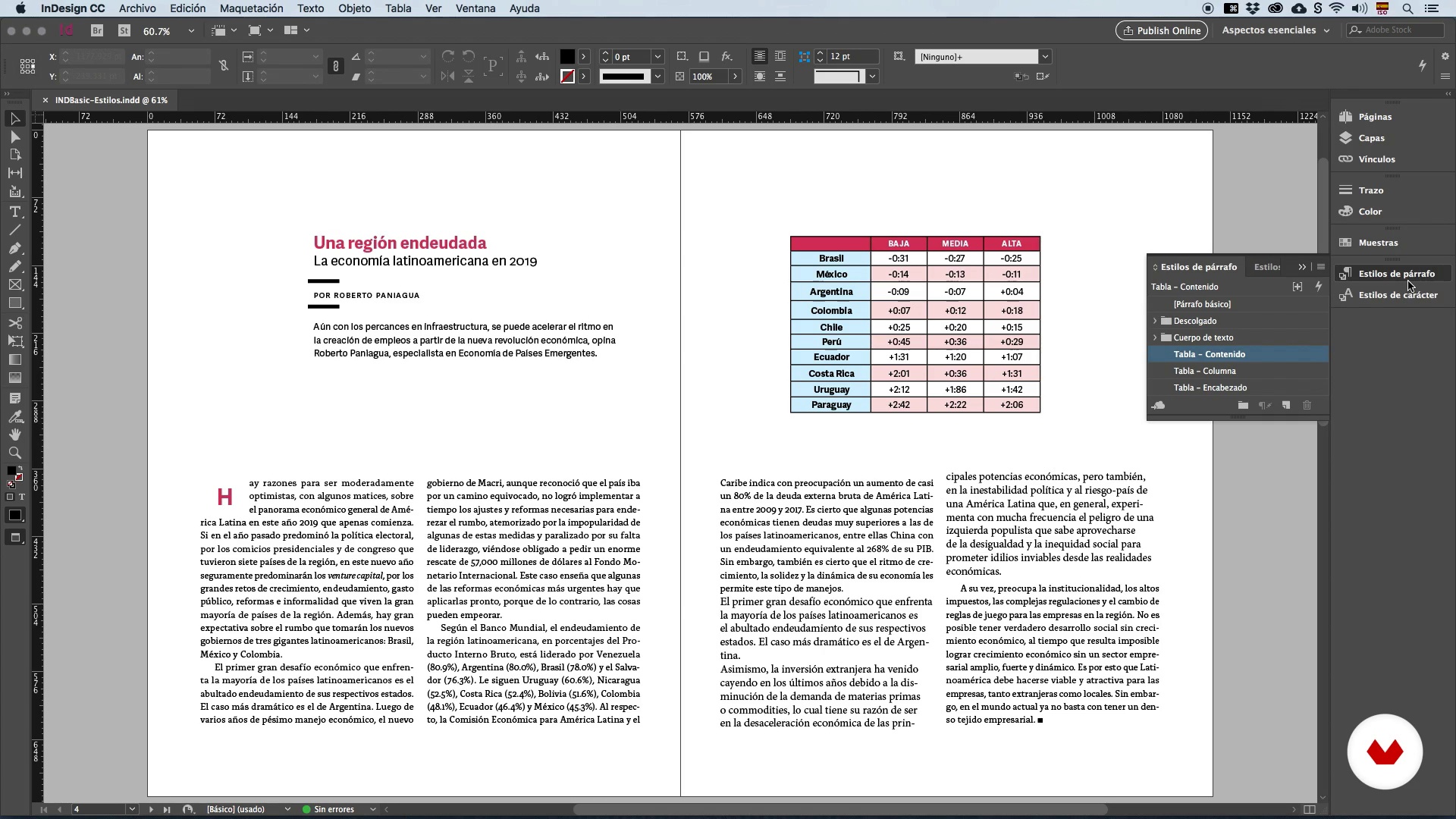Select the Pen tool

click(x=14, y=248)
